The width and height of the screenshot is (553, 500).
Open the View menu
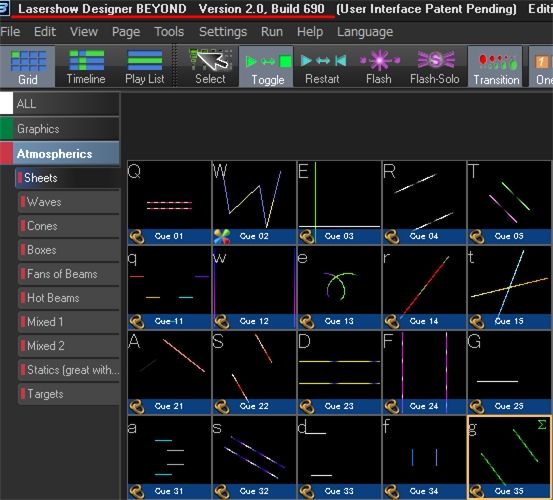click(84, 32)
